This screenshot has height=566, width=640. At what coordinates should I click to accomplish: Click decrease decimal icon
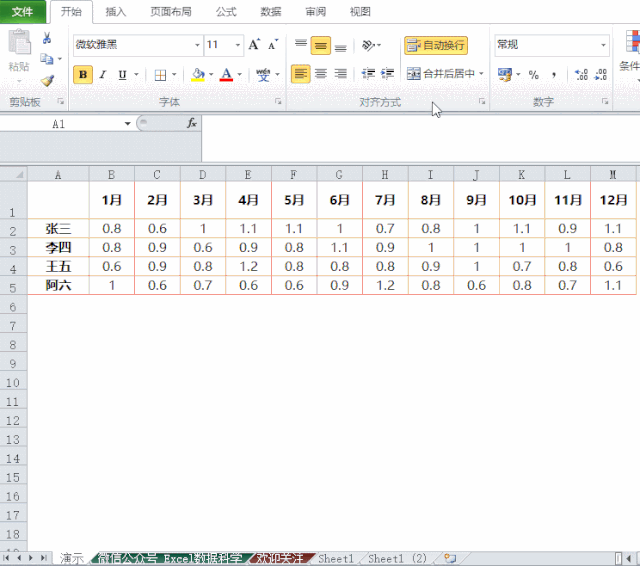(x=600, y=75)
